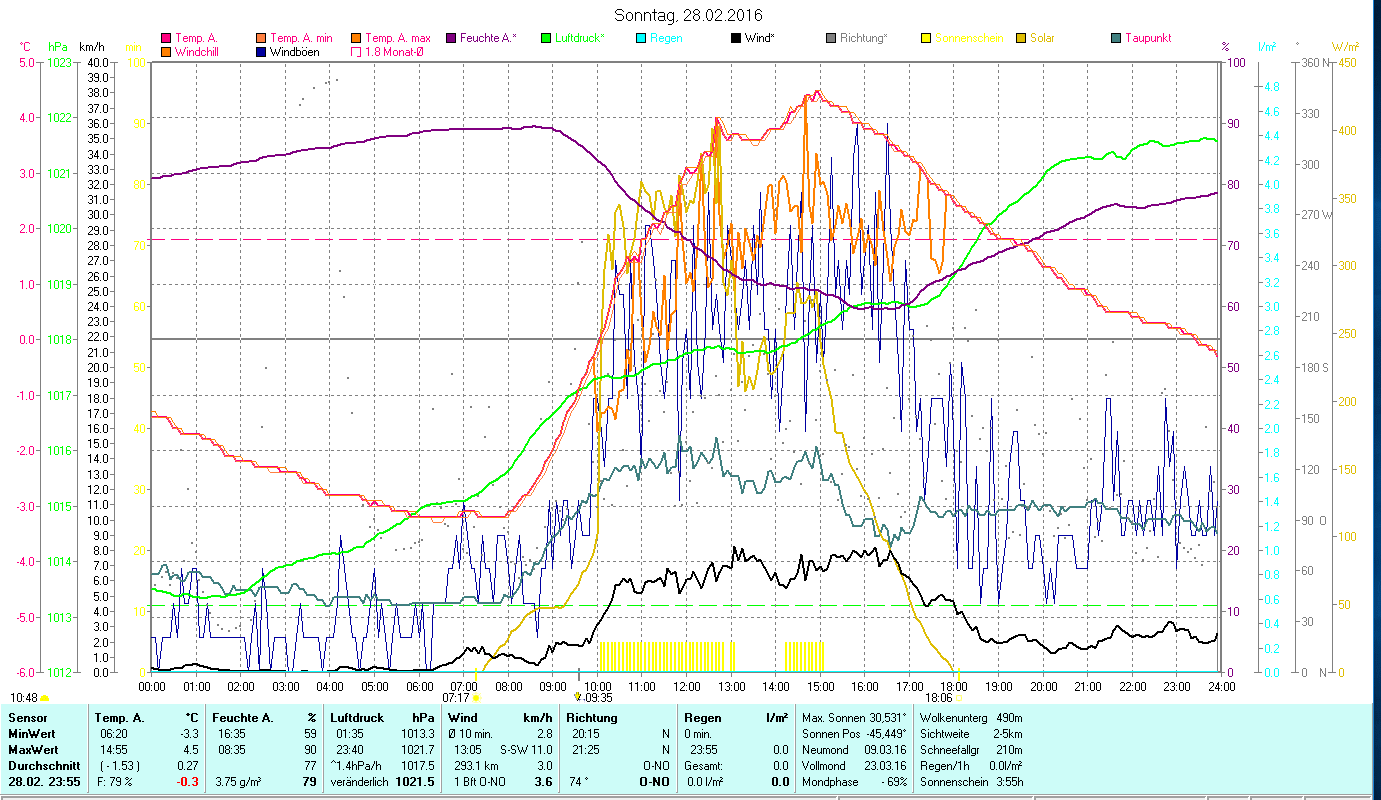Screen dimensions: 1381x800
Task: Select the Richtung column header in the data table
Action: coord(591,717)
